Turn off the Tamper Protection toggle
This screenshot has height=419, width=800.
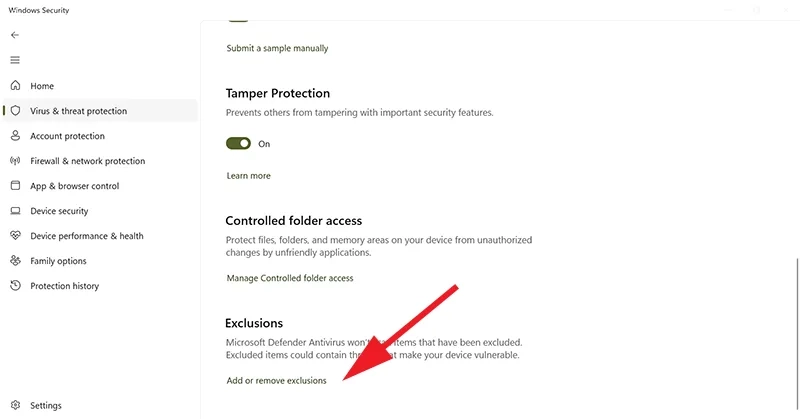pyautogui.click(x=238, y=144)
